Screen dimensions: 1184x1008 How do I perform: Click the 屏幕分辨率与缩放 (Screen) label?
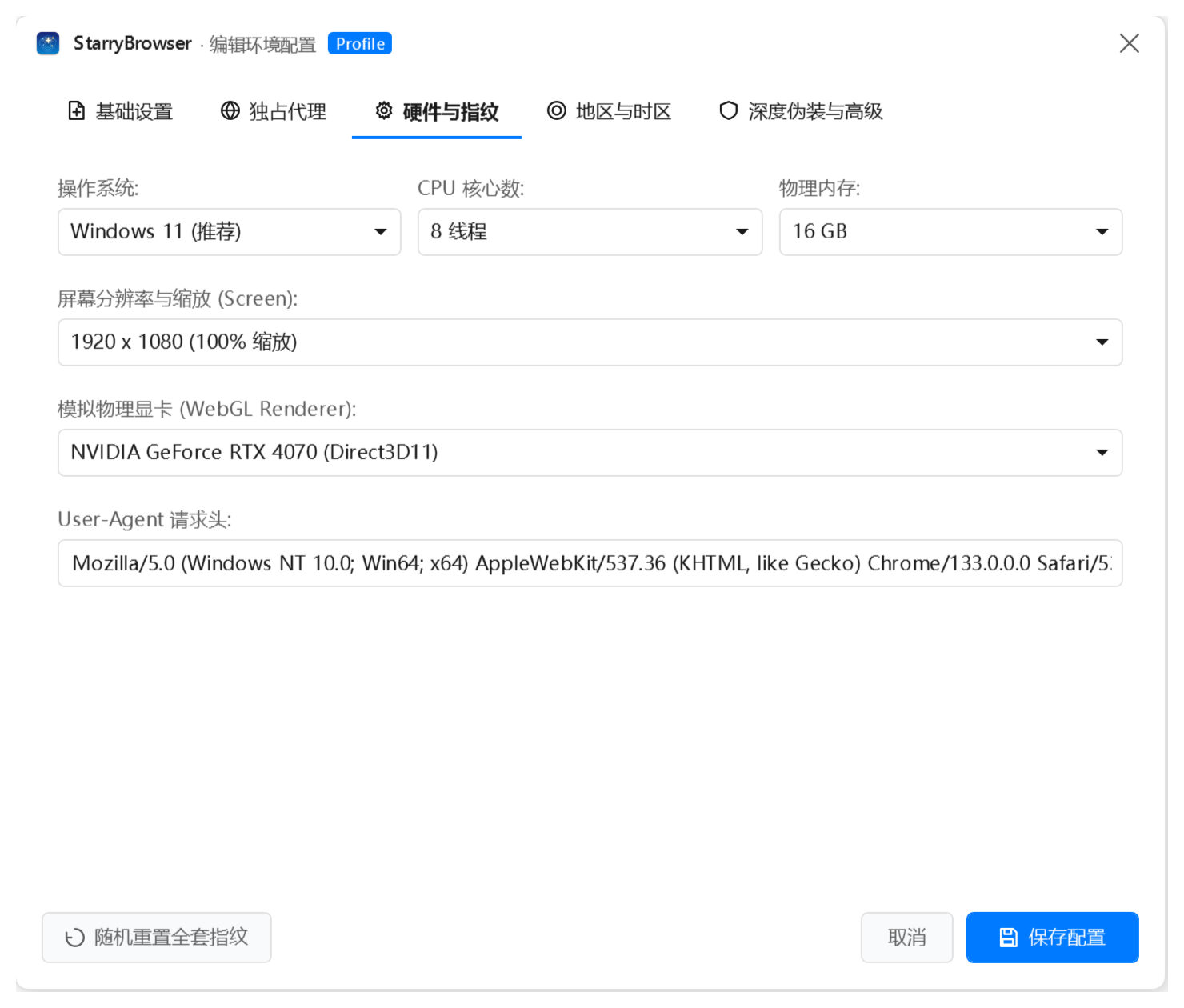(x=178, y=298)
